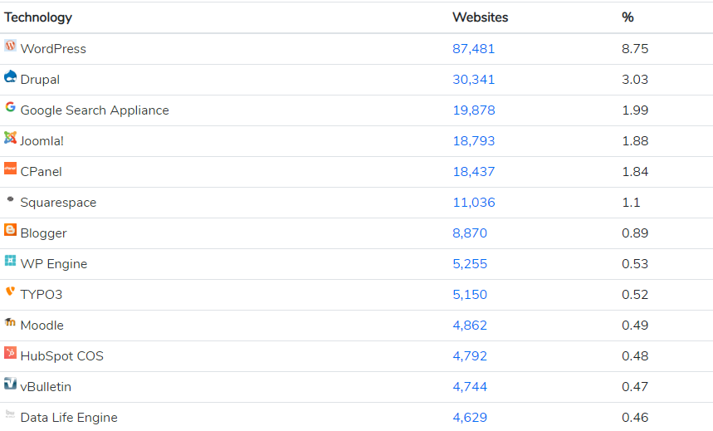The height and width of the screenshot is (431, 713).
Task: Click the TYPO3 logo icon
Action: [x=10, y=291]
